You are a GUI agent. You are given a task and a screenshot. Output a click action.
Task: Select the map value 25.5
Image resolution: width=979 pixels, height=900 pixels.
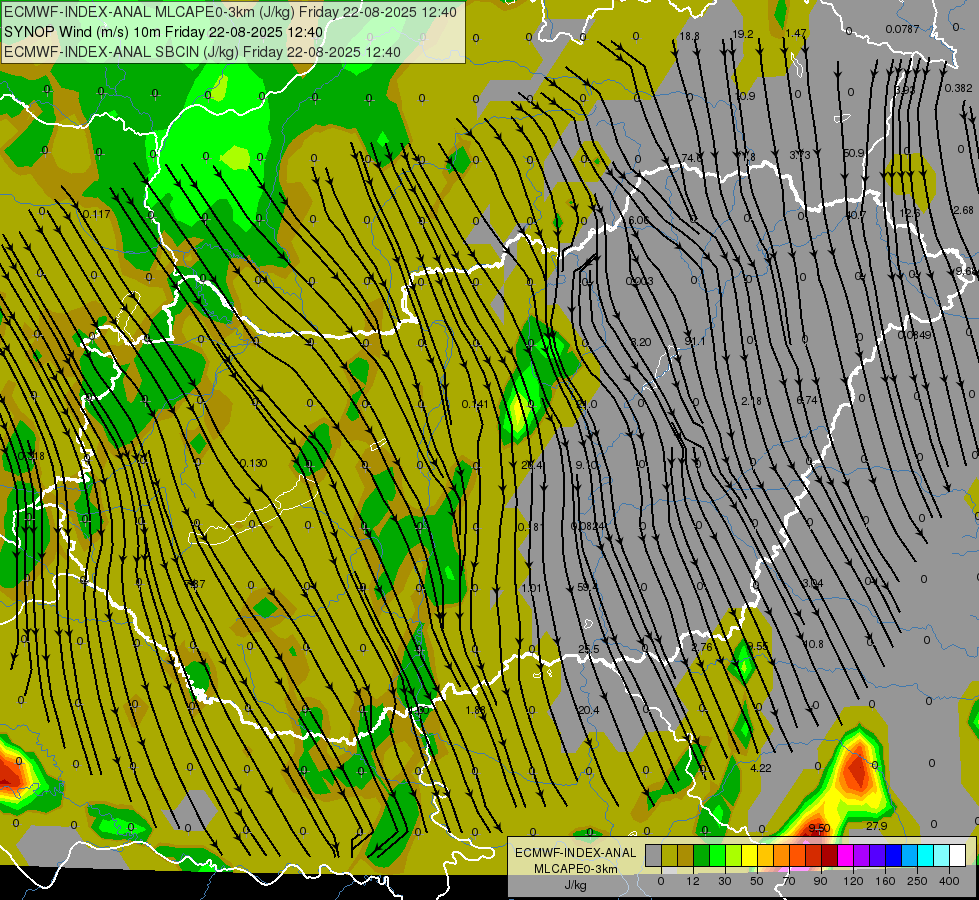(x=588, y=649)
